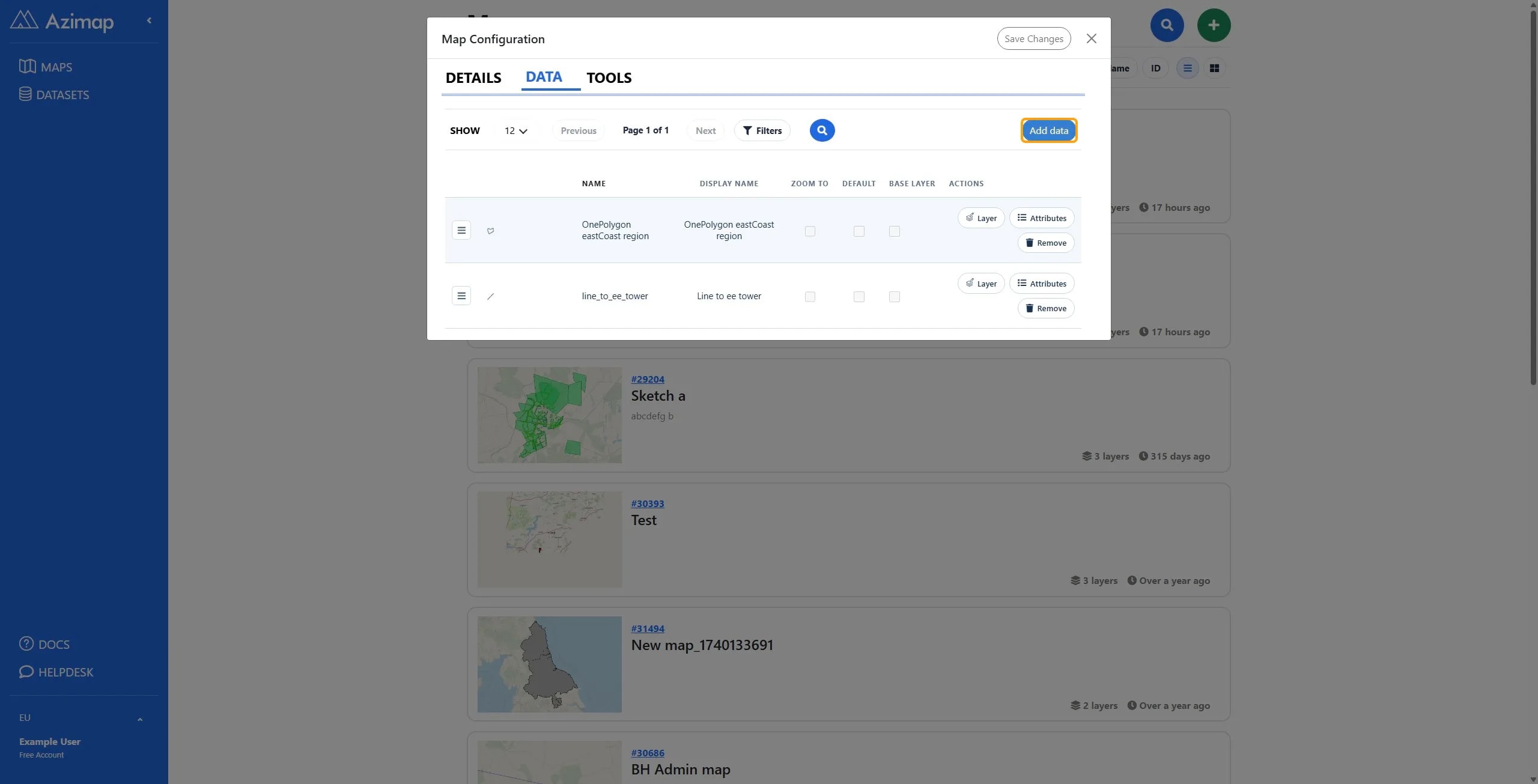Remove the line_to_ee_tower layer
1538x784 pixels.
[x=1046, y=308]
